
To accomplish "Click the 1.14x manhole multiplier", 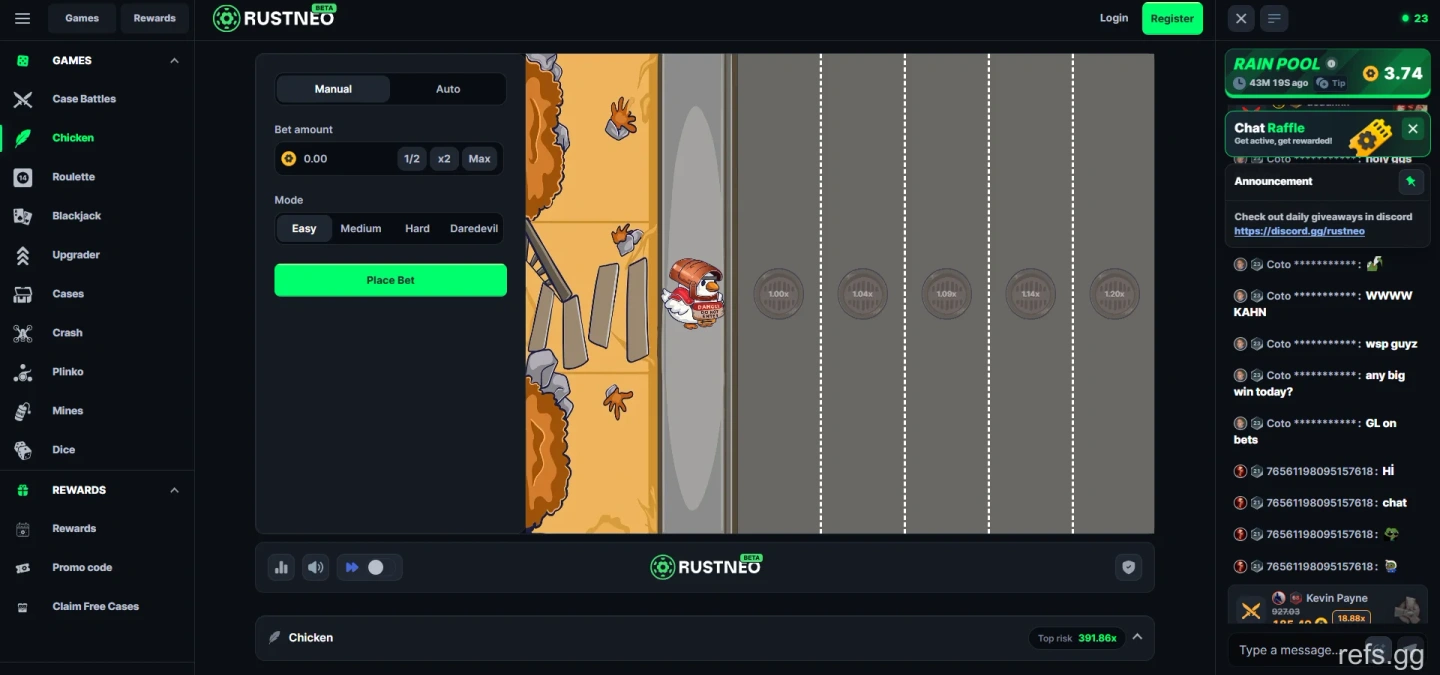I will point(1030,294).
